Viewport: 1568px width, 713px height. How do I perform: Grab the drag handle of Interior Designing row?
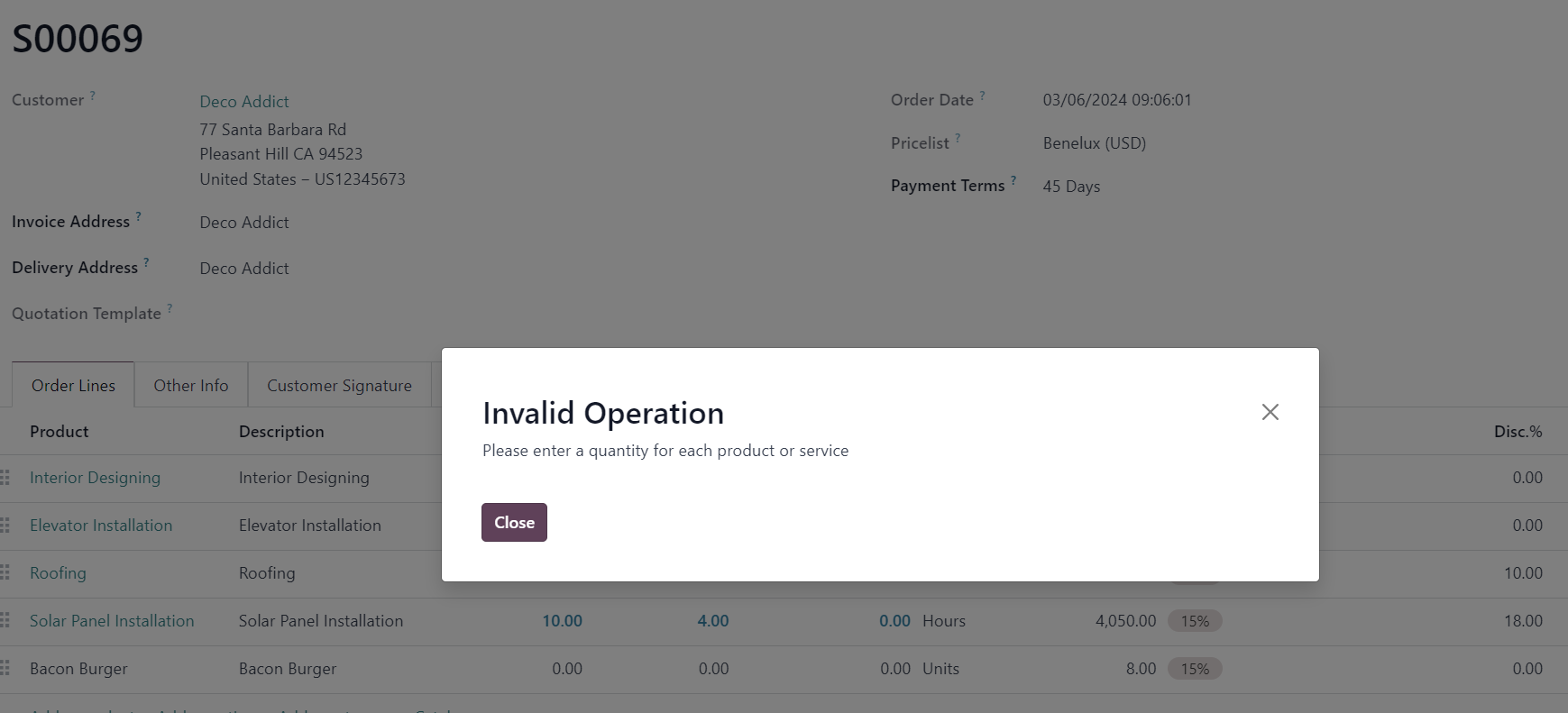5,478
